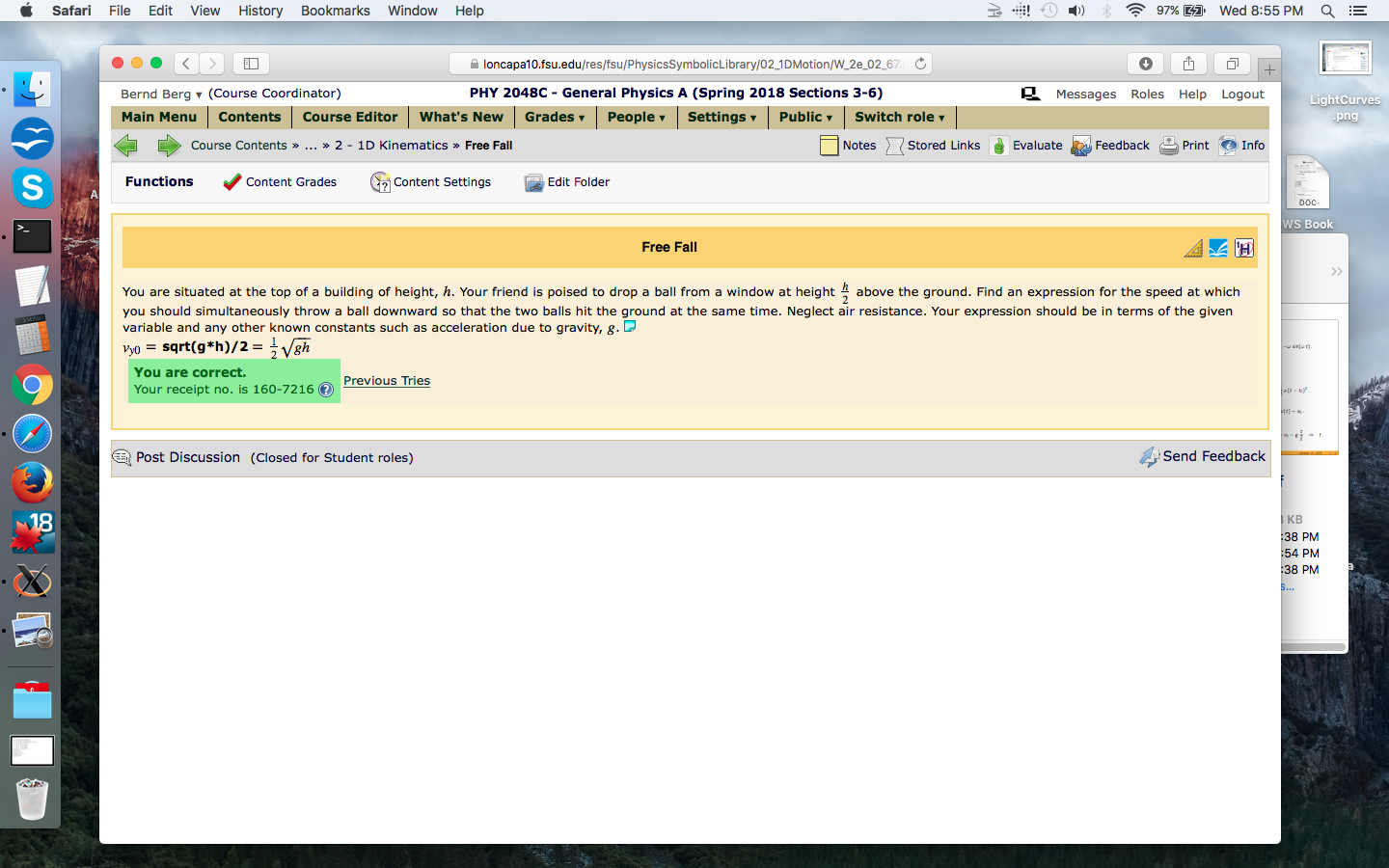Expand the Switch role dropdown
The width and height of the screenshot is (1389, 868).
coord(900,117)
